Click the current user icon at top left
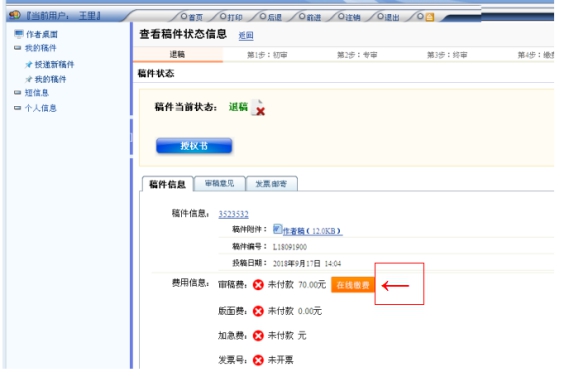Viewport: 570px width, 377px height. click(15, 15)
